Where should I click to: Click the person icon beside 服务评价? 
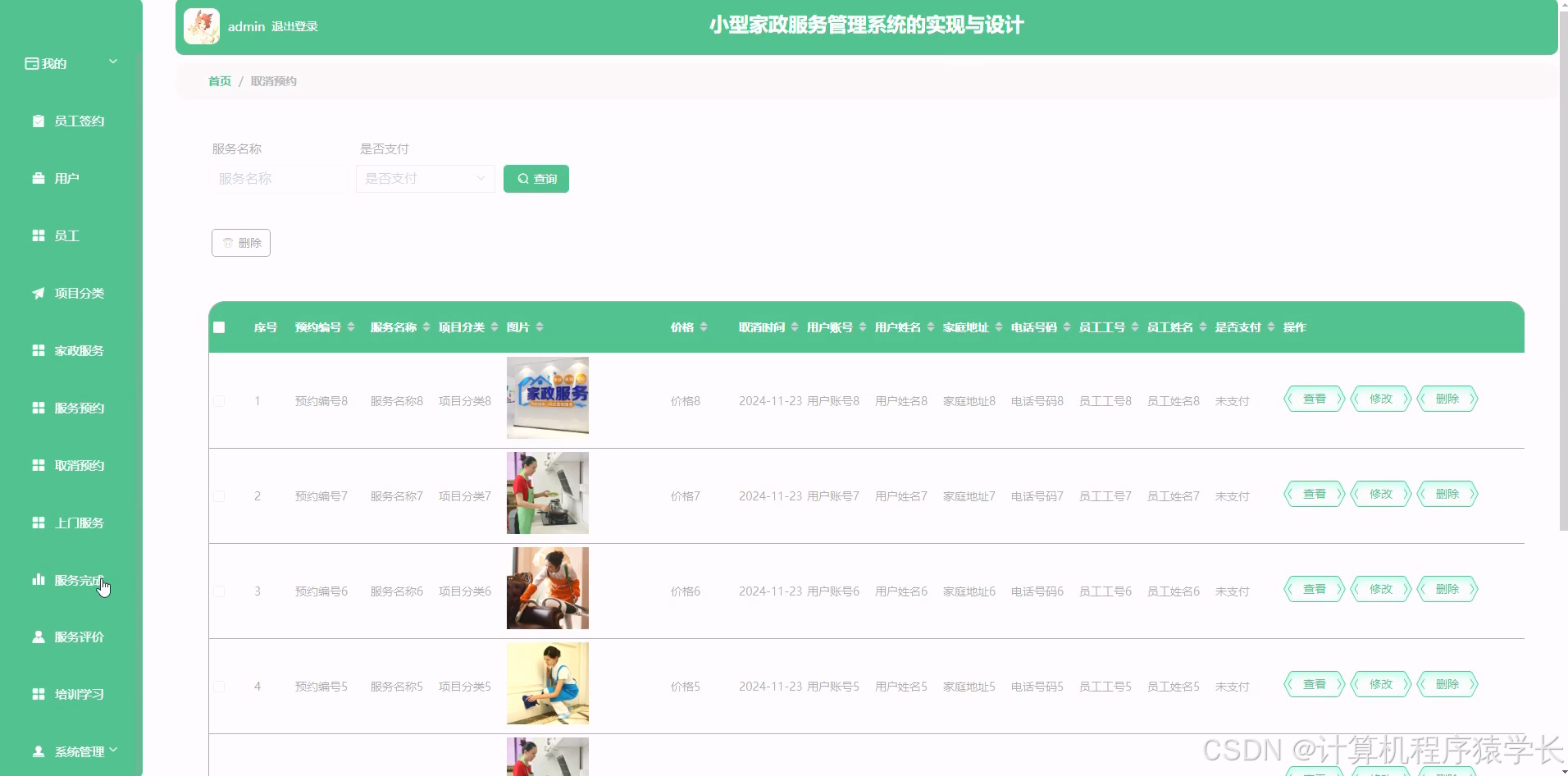coord(39,637)
